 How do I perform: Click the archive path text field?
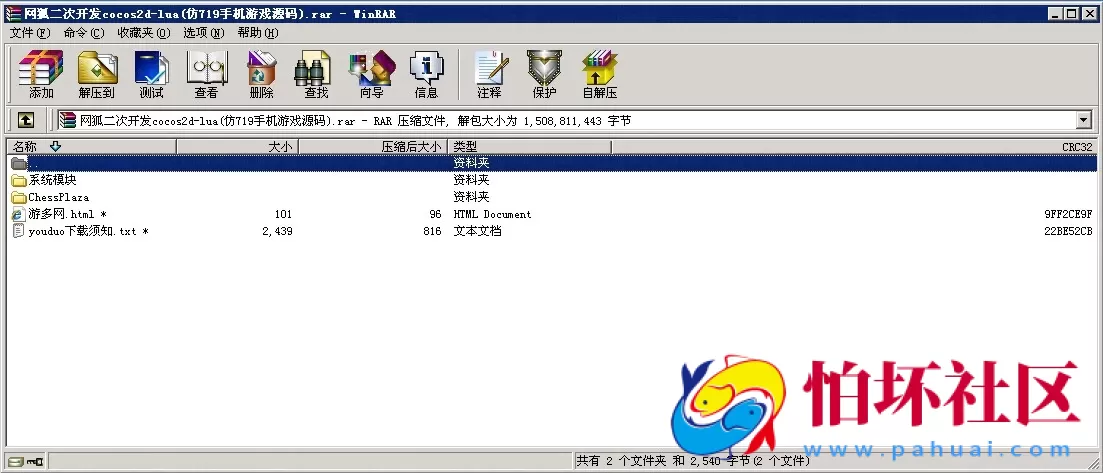tap(566, 120)
